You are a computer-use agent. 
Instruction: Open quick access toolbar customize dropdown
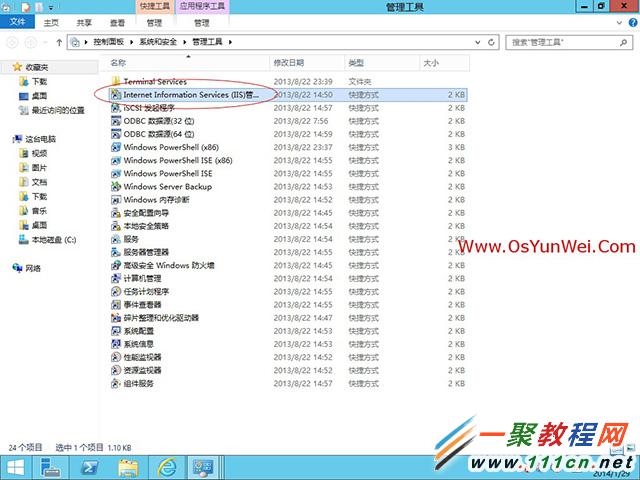(x=51, y=7)
